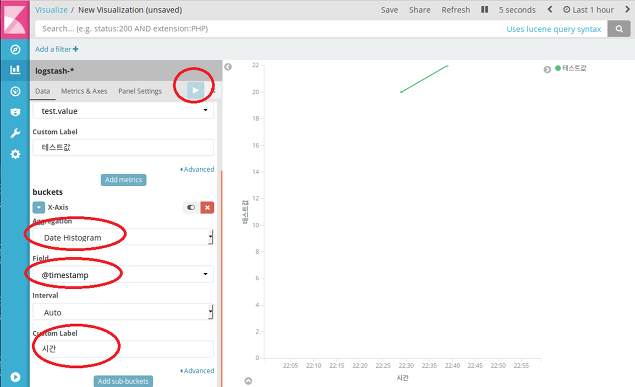Image resolution: width=635 pixels, height=387 pixels.
Task: Click the Add sub-buckets button
Action: [x=123, y=381]
